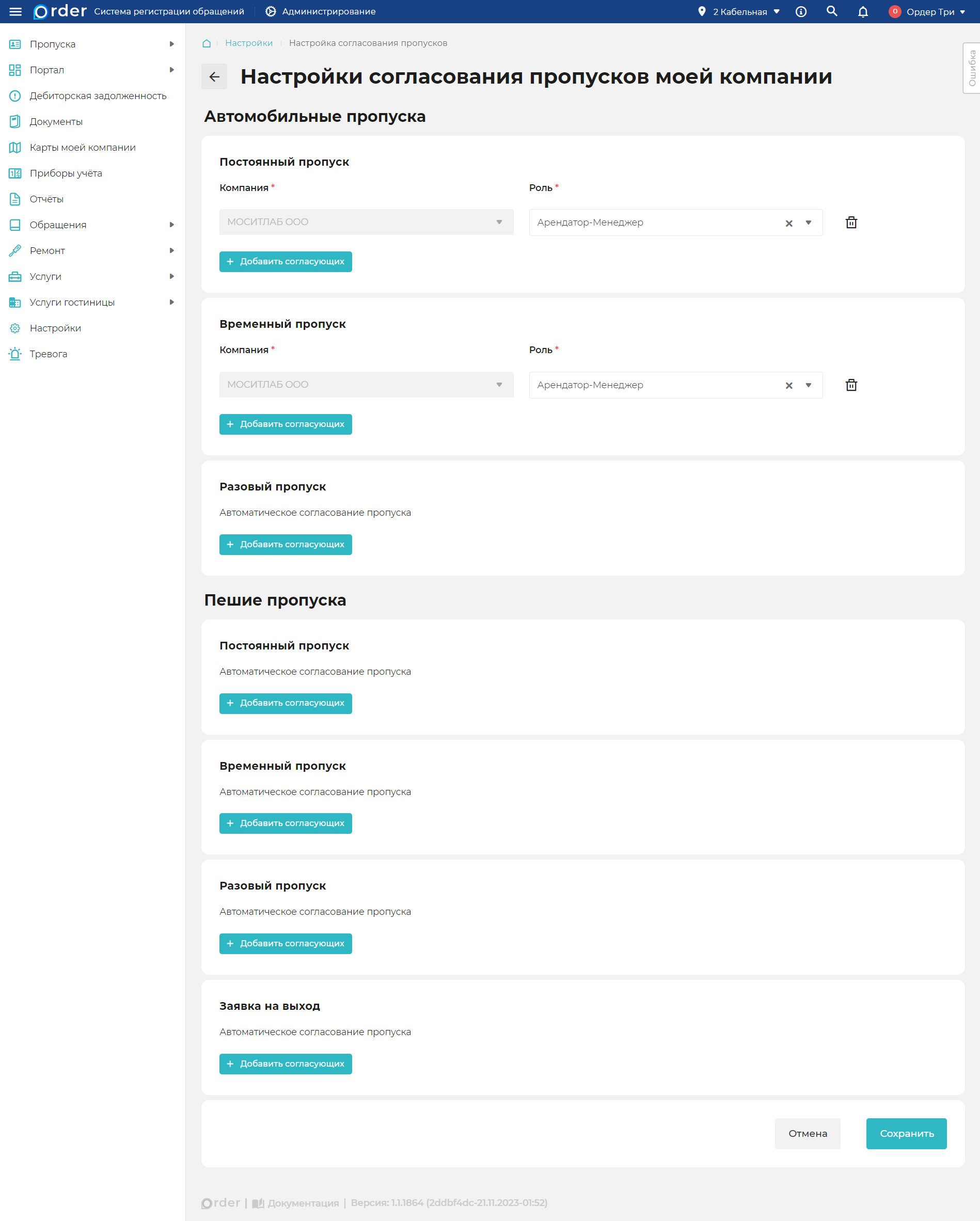This screenshot has height=1221, width=980.
Task: Add approvers for Заявка на выход
Action: coord(286,1064)
